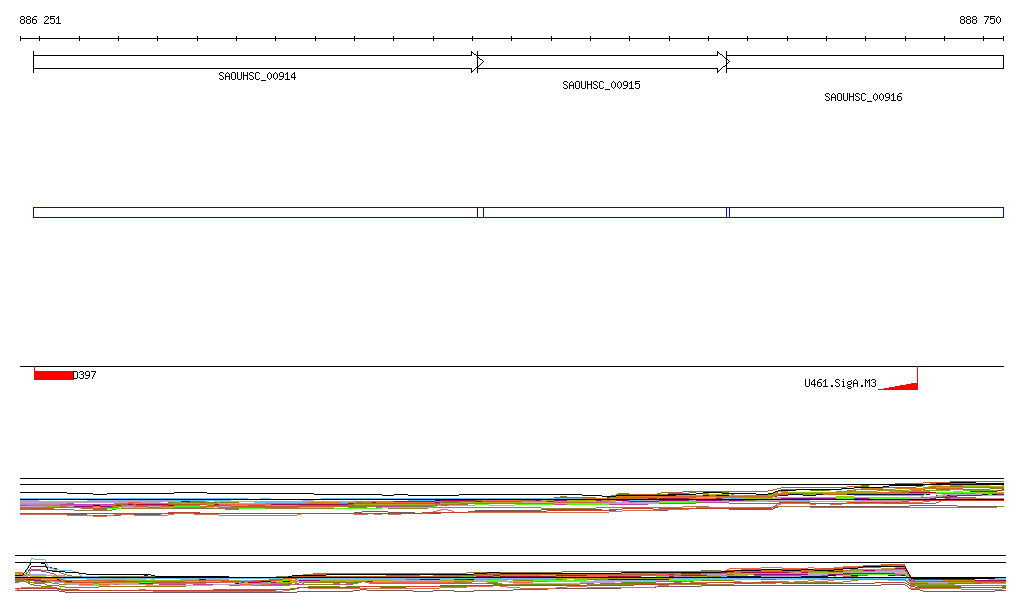The image size is (1024, 611).
Task: Click the D397 text label
Action: [x=85, y=375]
